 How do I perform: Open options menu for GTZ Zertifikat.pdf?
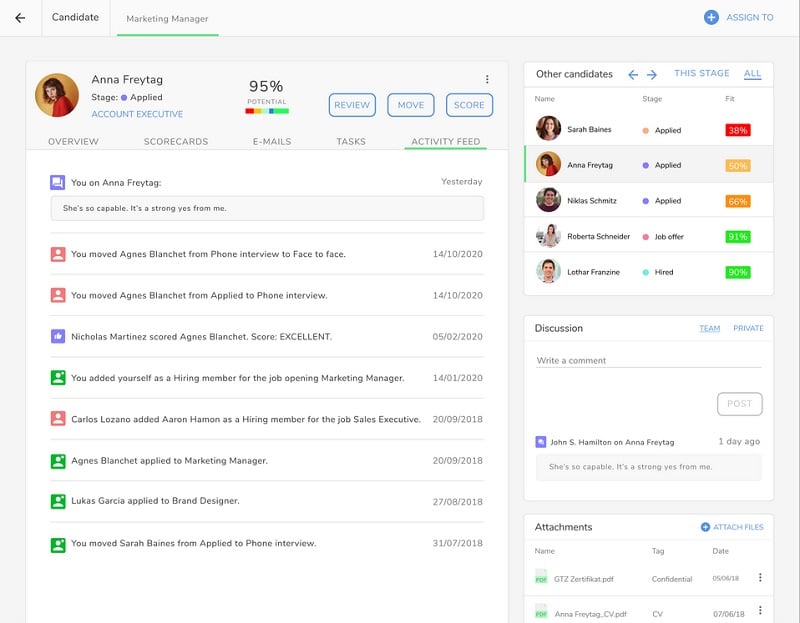click(x=760, y=577)
